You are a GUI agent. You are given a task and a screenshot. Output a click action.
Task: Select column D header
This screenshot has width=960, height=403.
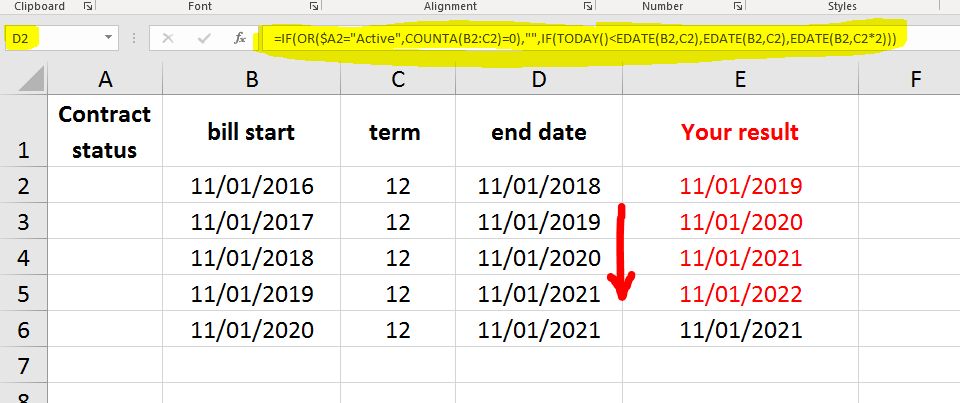coord(539,80)
